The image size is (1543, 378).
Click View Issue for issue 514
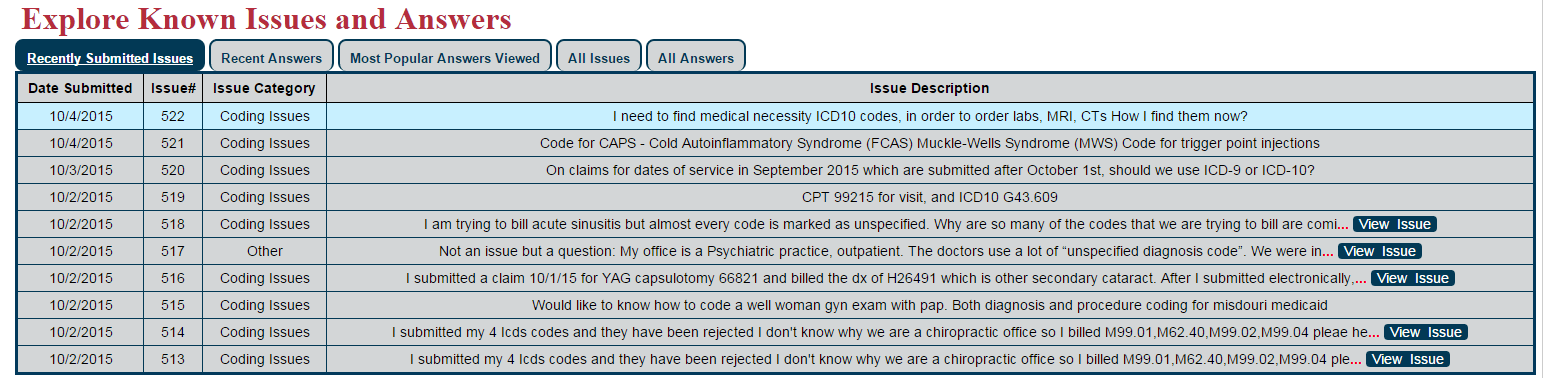[x=1426, y=332]
